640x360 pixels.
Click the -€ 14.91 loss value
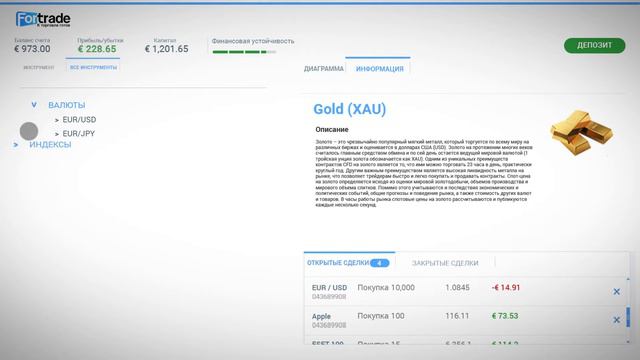coord(506,287)
